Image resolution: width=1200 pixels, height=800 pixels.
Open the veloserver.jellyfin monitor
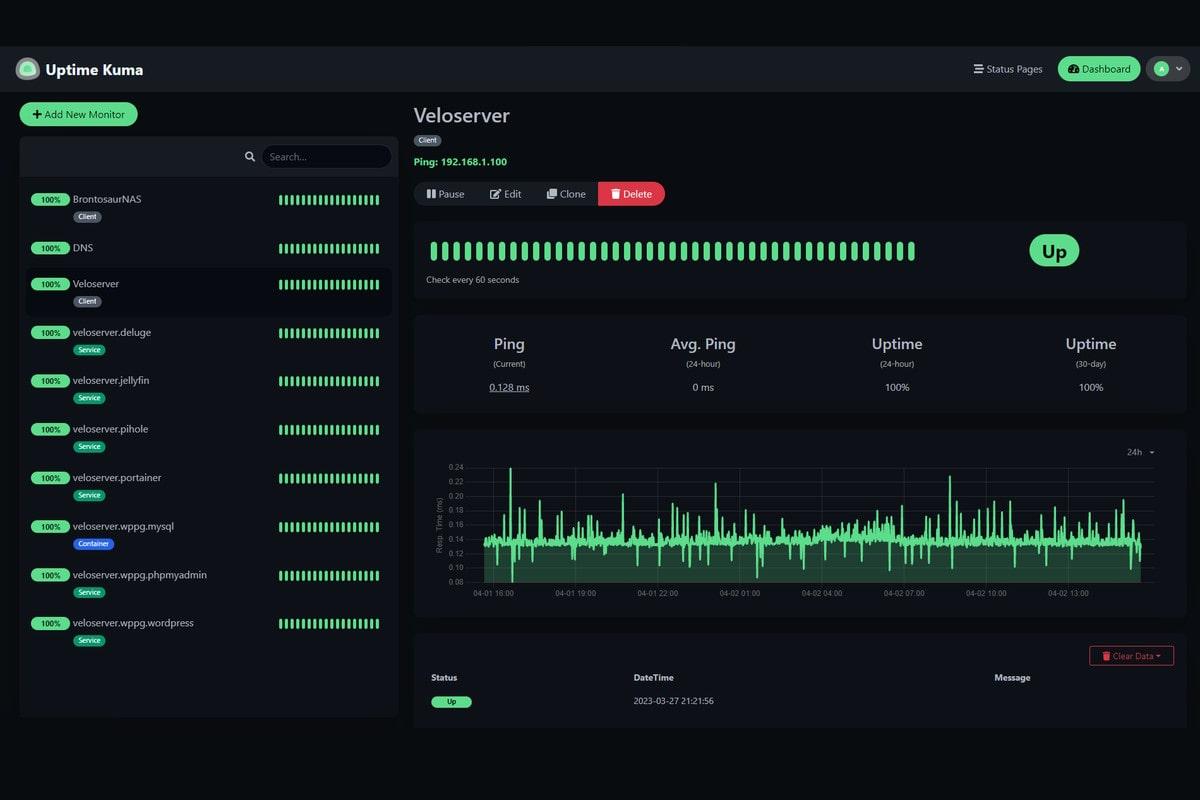tap(208, 389)
